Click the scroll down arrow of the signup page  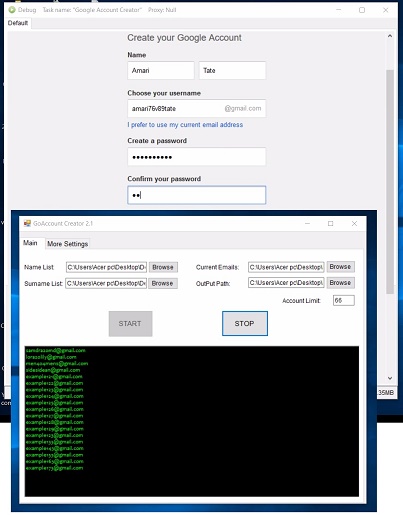tap(390, 378)
